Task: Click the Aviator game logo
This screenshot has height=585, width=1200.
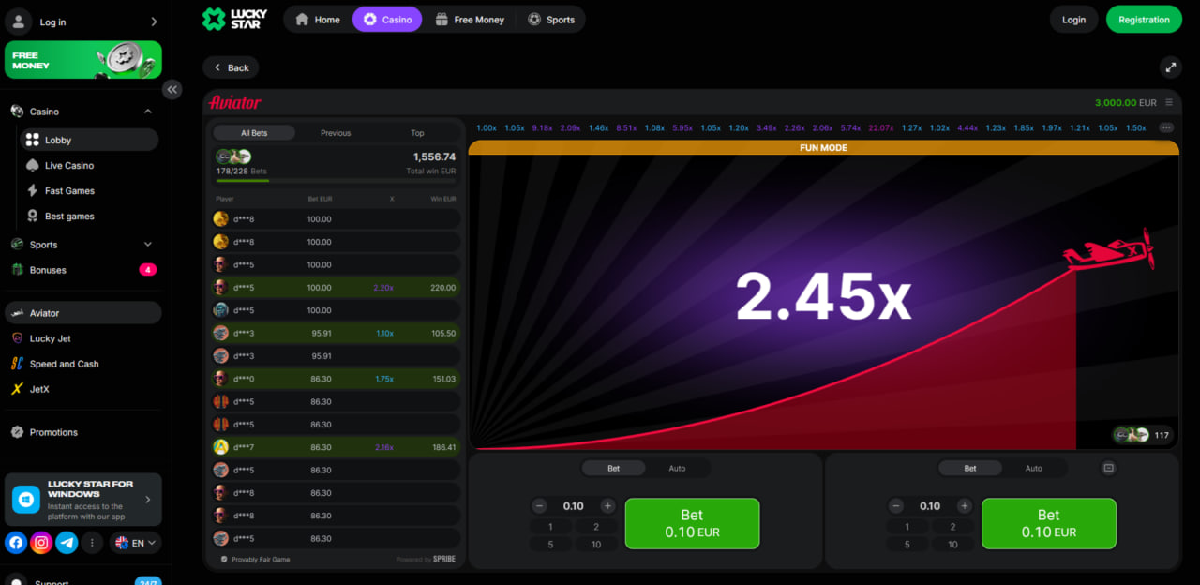Action: [235, 102]
